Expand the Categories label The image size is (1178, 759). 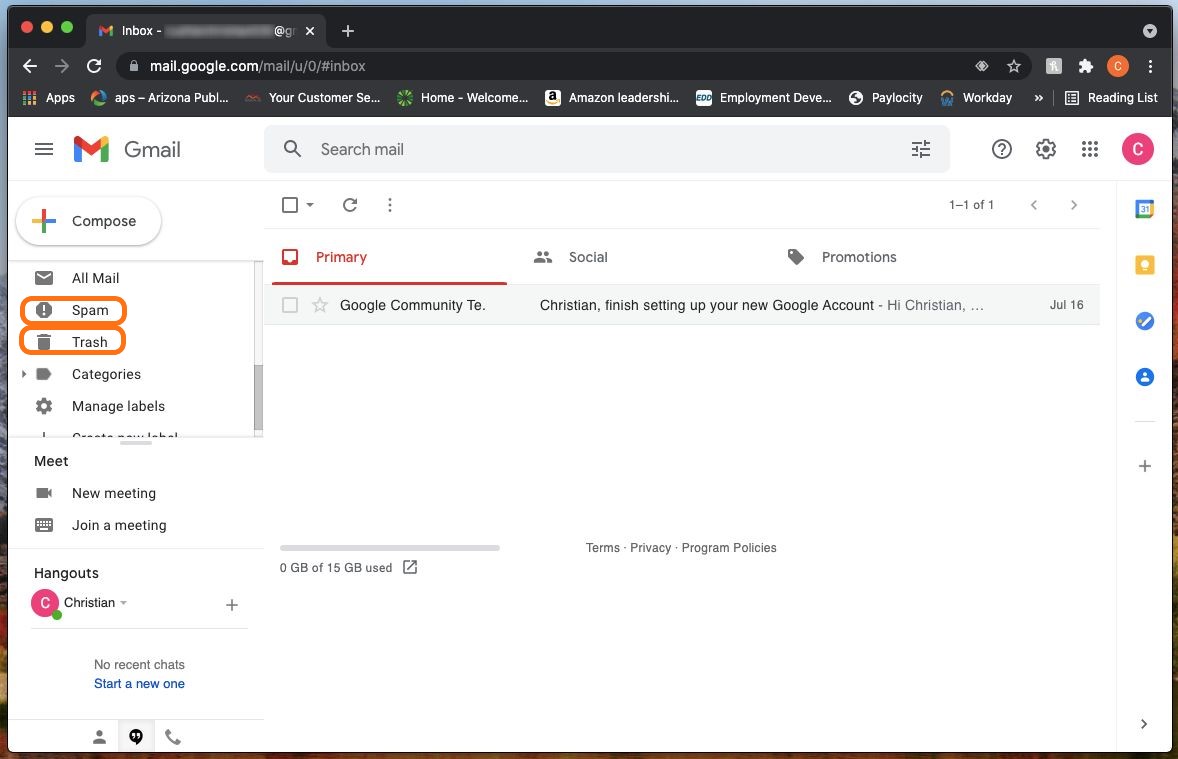point(23,374)
